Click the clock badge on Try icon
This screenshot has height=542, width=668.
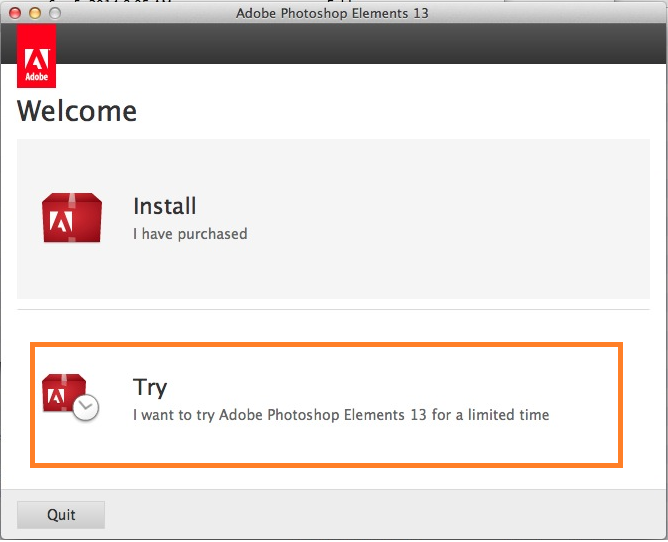(86, 407)
